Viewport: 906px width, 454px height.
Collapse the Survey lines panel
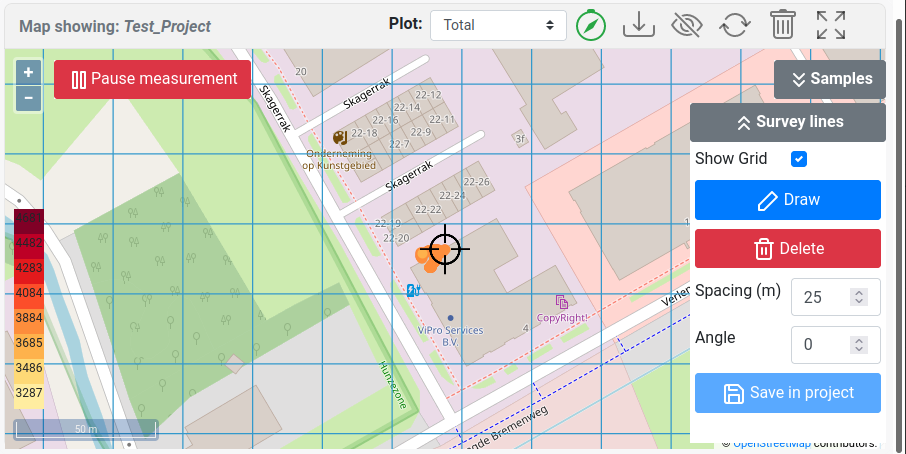tap(788, 122)
